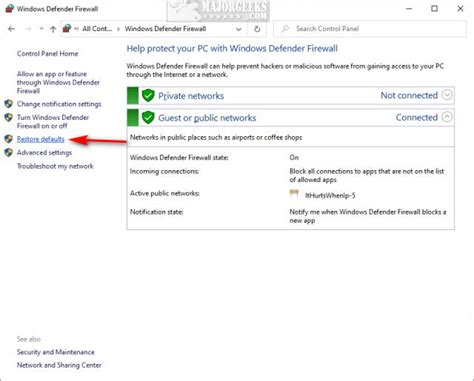
Task: Open Turn Windows Defender Firewall on or off
Action: pyautogui.click(x=53, y=122)
